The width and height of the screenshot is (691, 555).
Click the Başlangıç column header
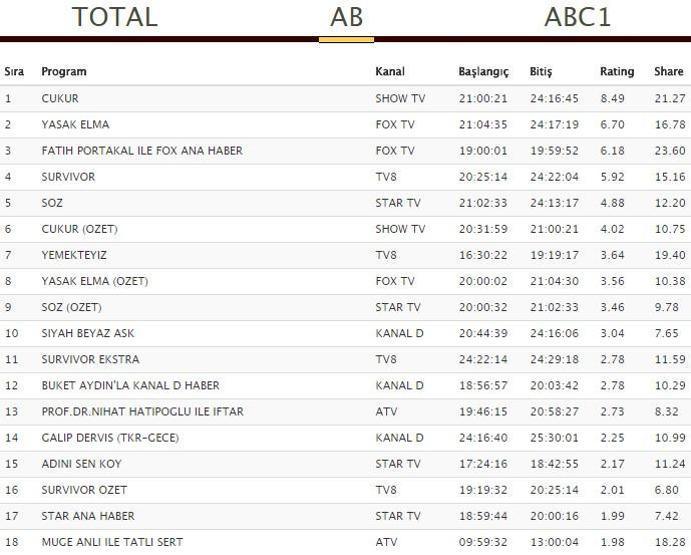coord(483,72)
